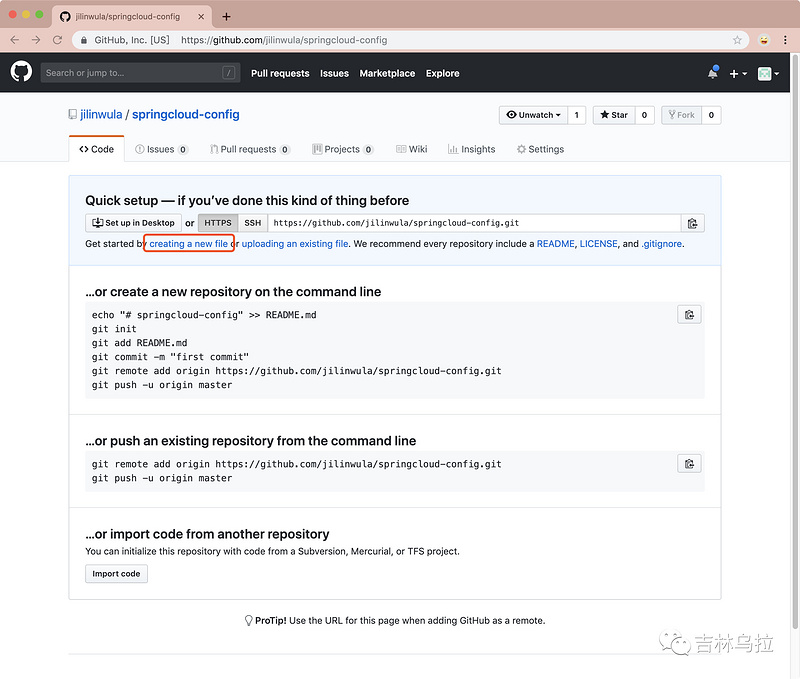Open Marketplace in the top navigation
Viewport: 800px width, 679px height.
(387, 73)
